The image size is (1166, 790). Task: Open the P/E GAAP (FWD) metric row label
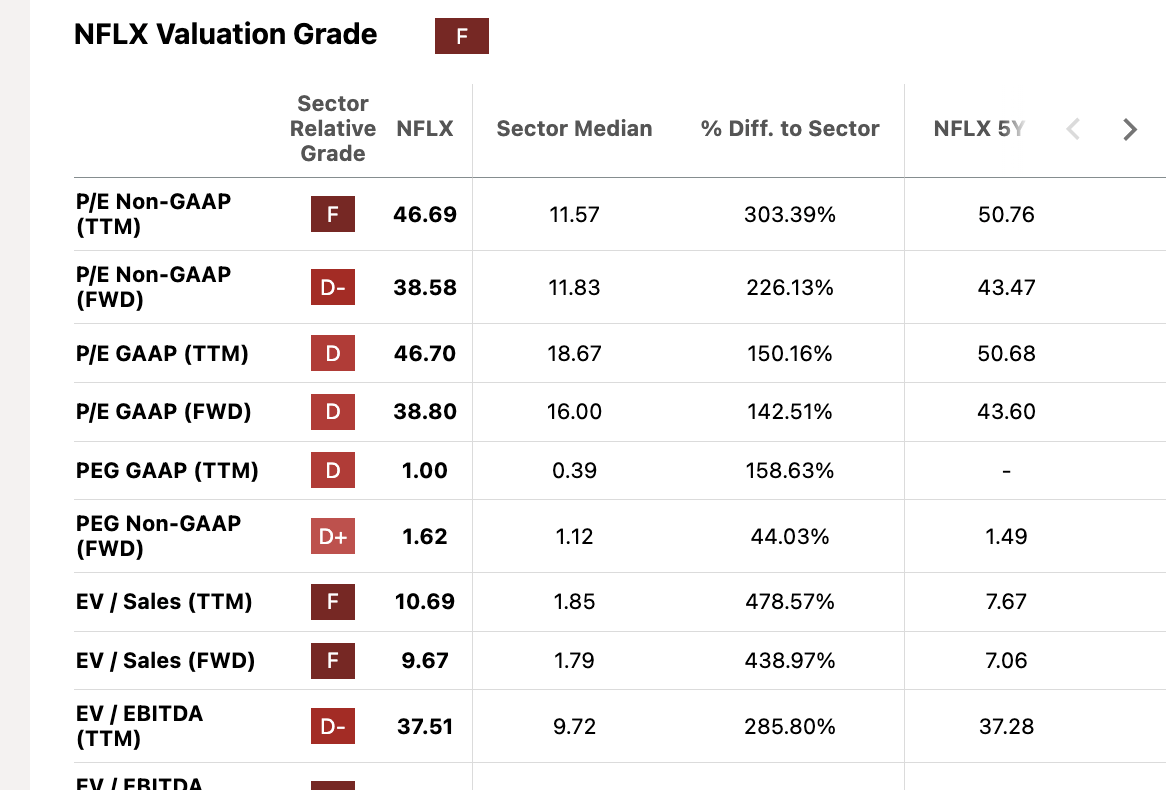tap(163, 412)
